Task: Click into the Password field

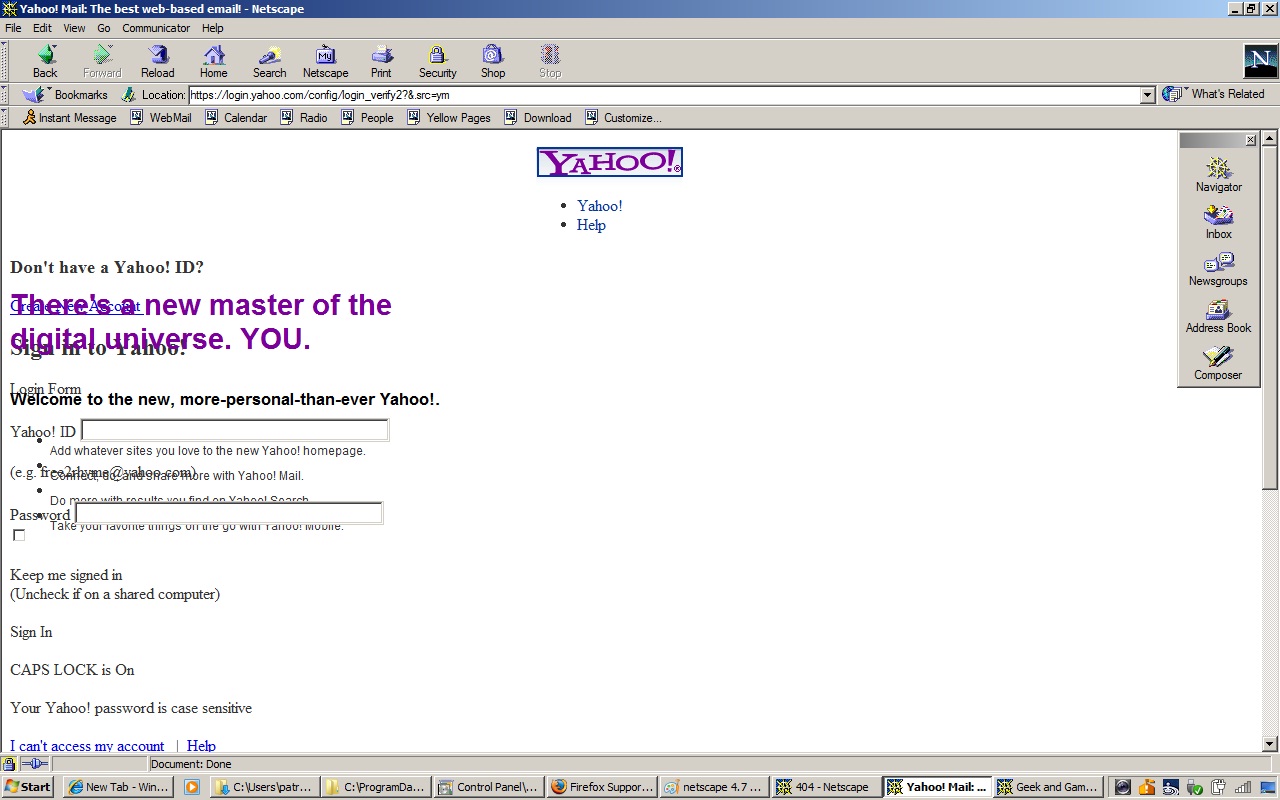Action: point(229,513)
